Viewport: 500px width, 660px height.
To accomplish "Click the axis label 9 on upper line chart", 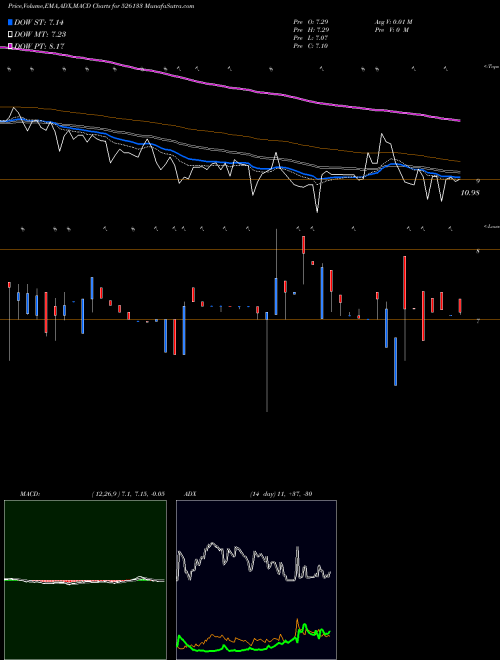I will 478,181.
